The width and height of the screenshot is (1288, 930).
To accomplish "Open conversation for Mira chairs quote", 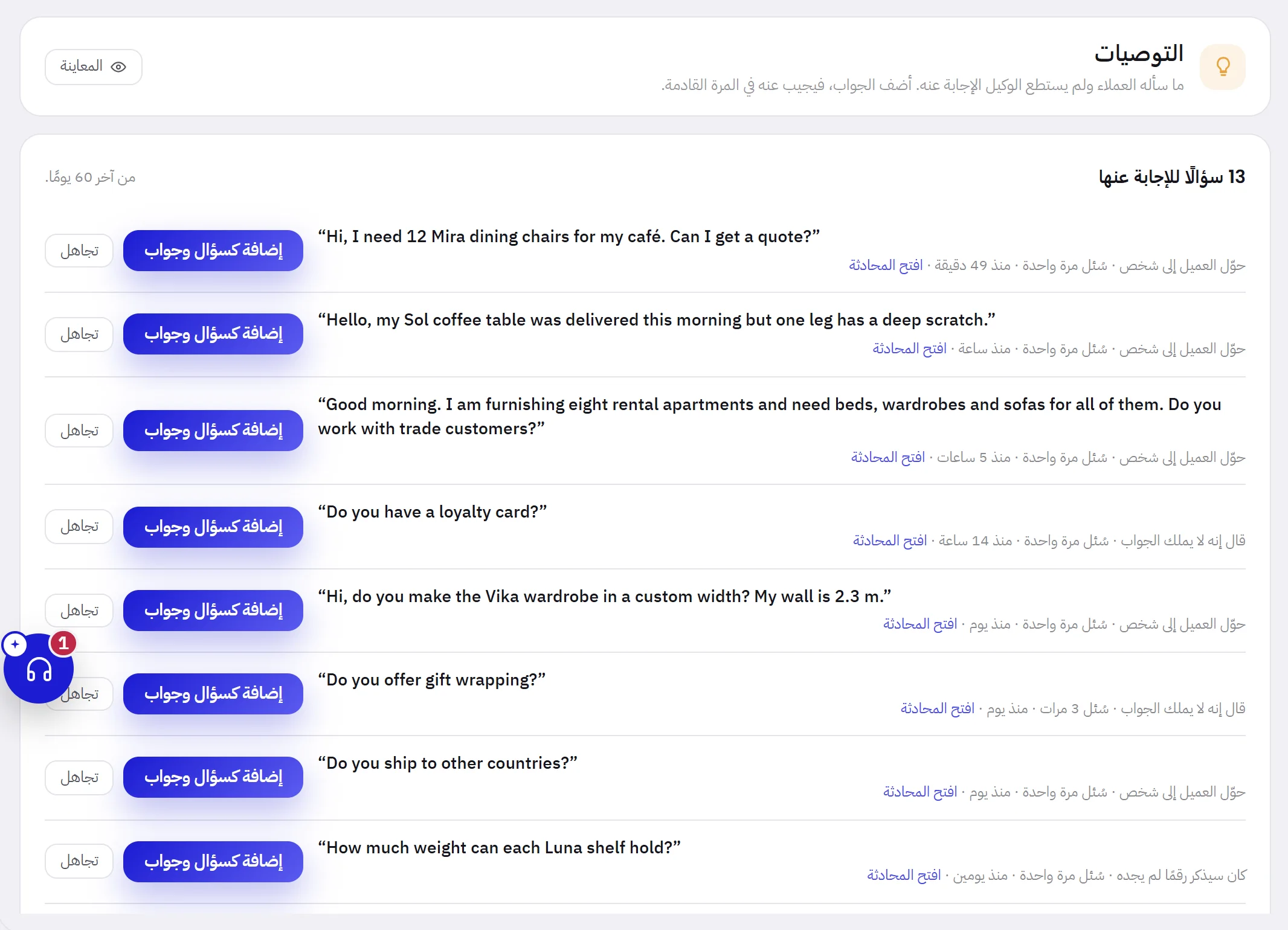I will coord(886,265).
